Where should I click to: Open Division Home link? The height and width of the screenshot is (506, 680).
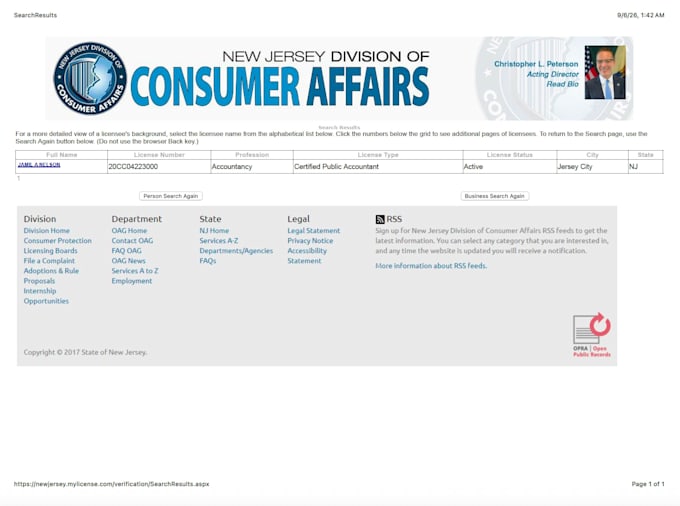pyautogui.click(x=46, y=231)
